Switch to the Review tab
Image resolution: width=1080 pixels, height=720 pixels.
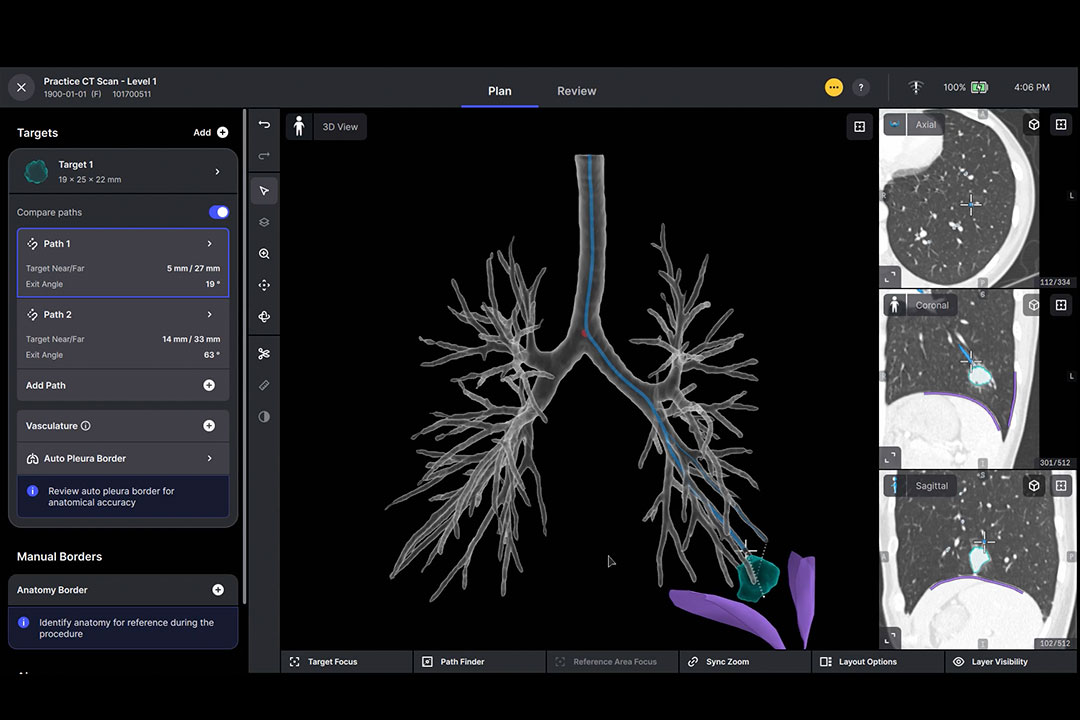(x=576, y=91)
